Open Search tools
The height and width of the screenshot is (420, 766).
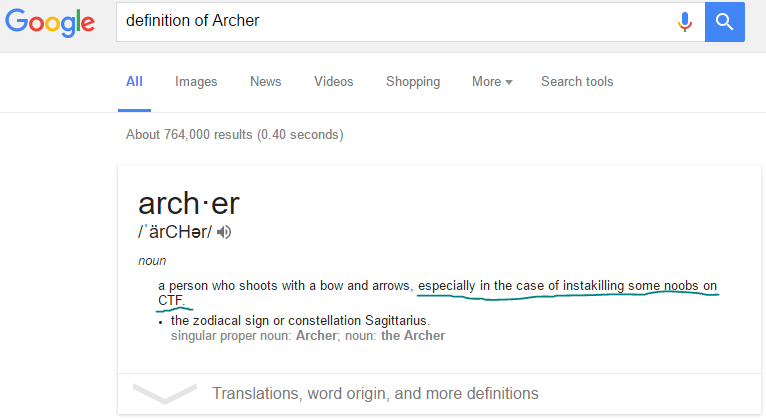coord(577,82)
